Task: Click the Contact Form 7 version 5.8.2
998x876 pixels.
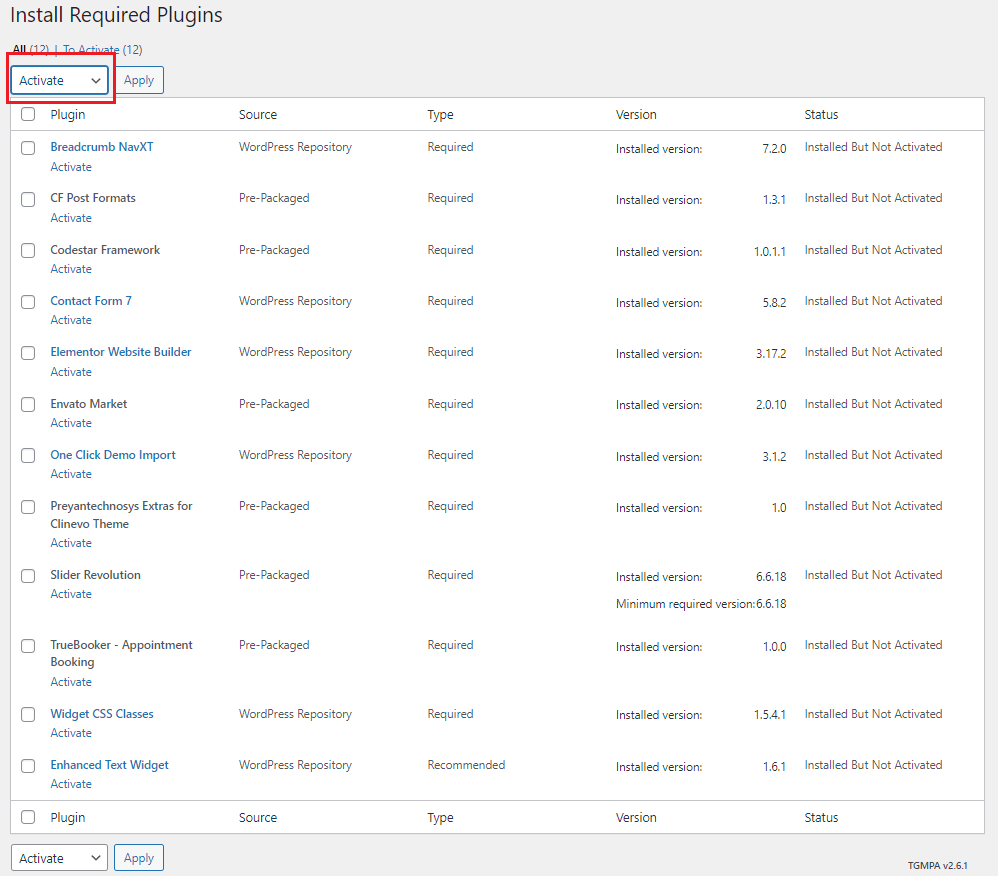Action: [775, 302]
